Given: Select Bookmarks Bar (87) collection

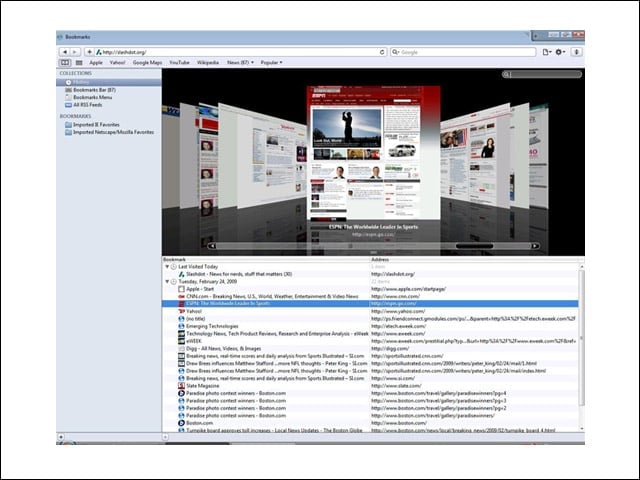Looking at the screenshot, I should pyautogui.click(x=109, y=90).
